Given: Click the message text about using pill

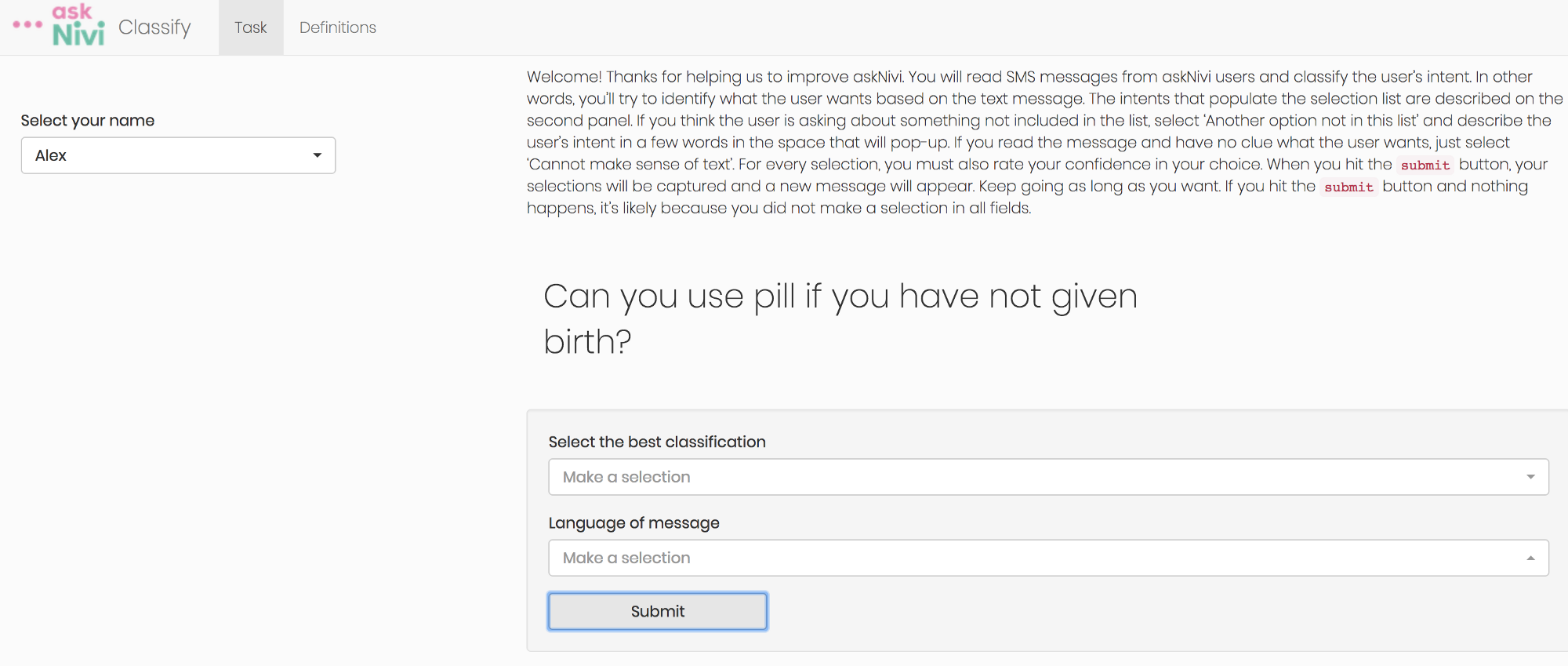Looking at the screenshot, I should [x=840, y=318].
